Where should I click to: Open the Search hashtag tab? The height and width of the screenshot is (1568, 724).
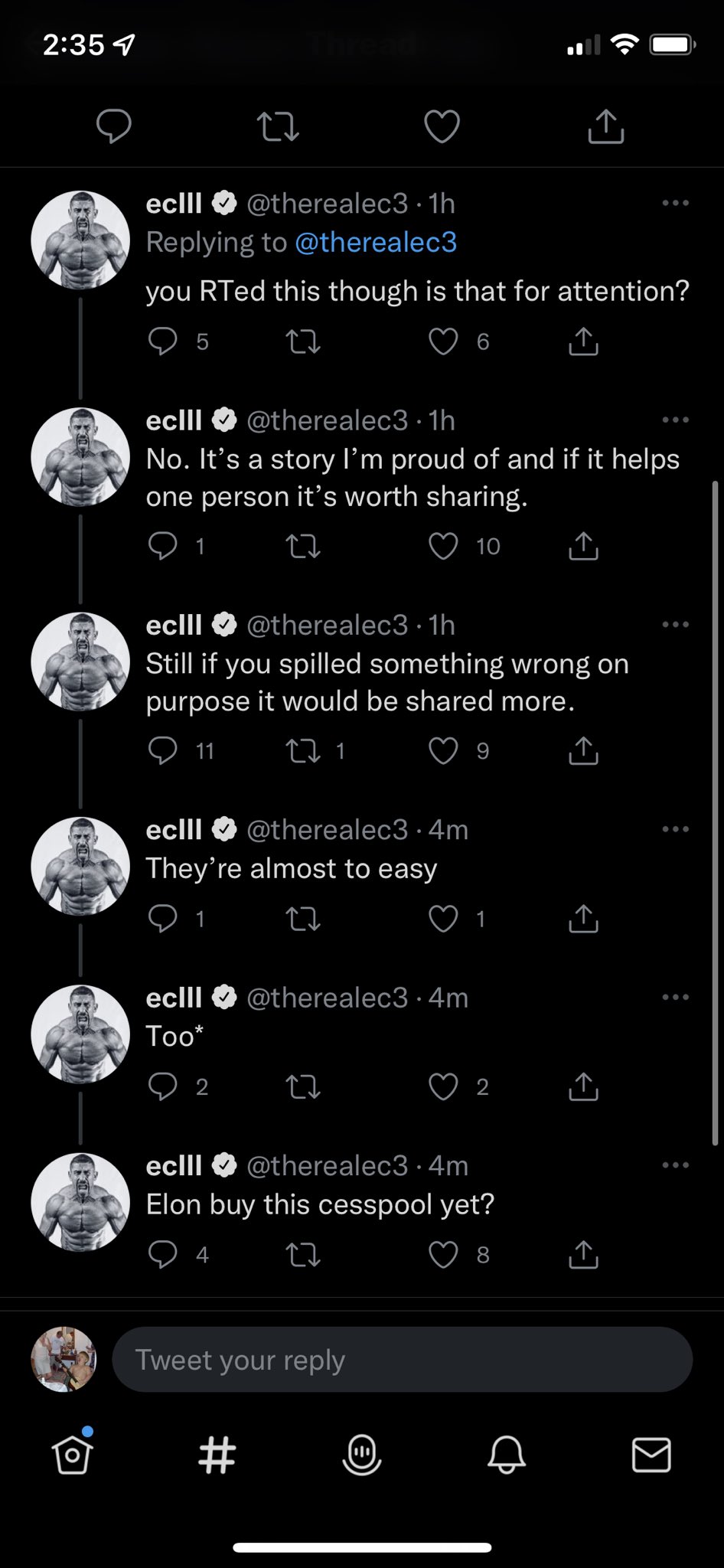coord(217,1455)
